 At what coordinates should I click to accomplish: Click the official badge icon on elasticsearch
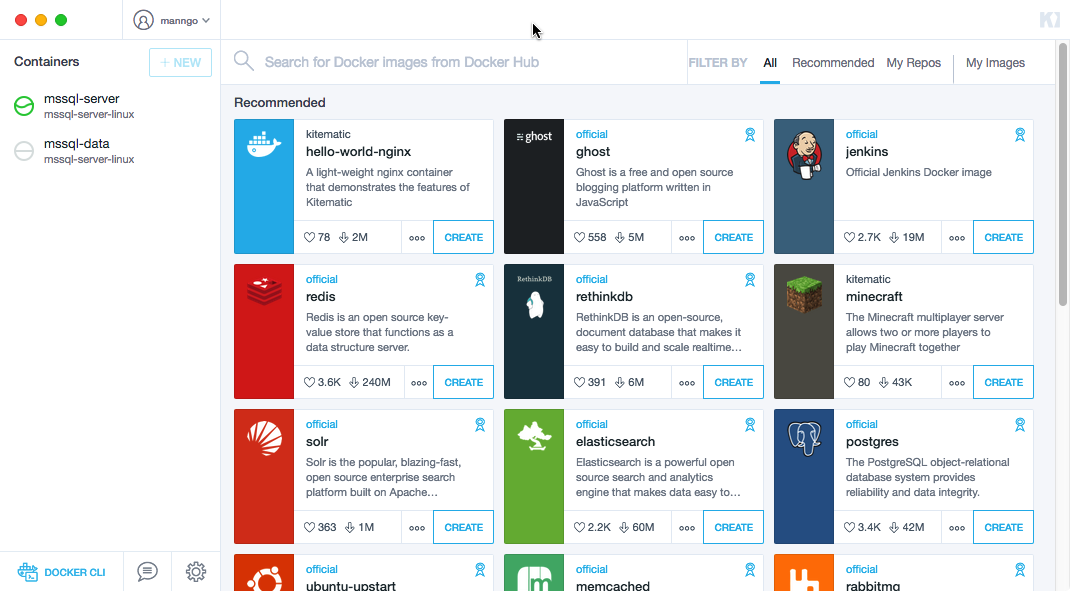click(750, 425)
